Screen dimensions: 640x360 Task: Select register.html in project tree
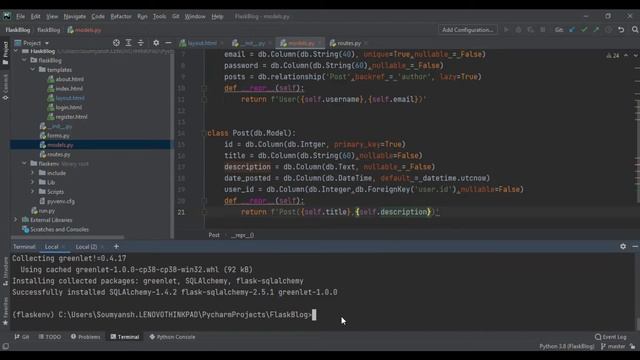pyautogui.click(x=71, y=117)
